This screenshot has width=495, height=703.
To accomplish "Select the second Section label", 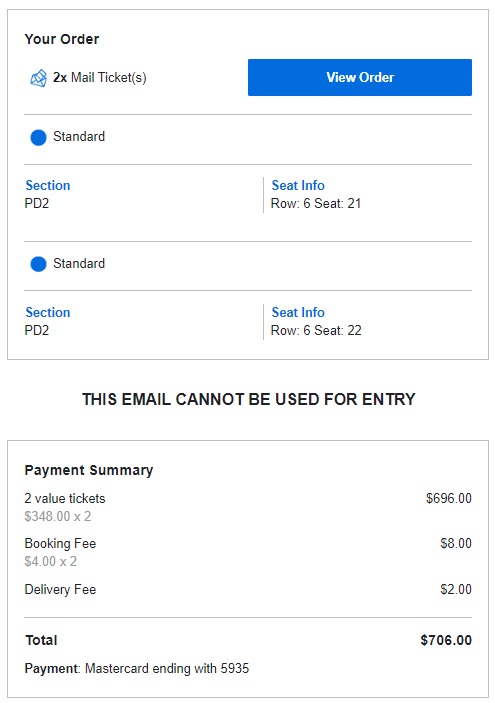I will [x=48, y=312].
